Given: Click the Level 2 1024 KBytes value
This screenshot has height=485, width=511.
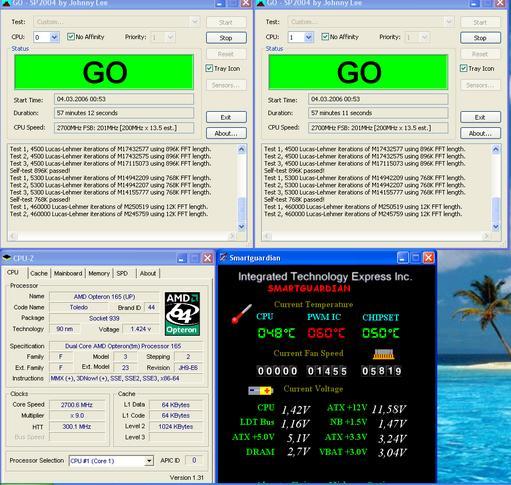Looking at the screenshot, I should (x=176, y=426).
